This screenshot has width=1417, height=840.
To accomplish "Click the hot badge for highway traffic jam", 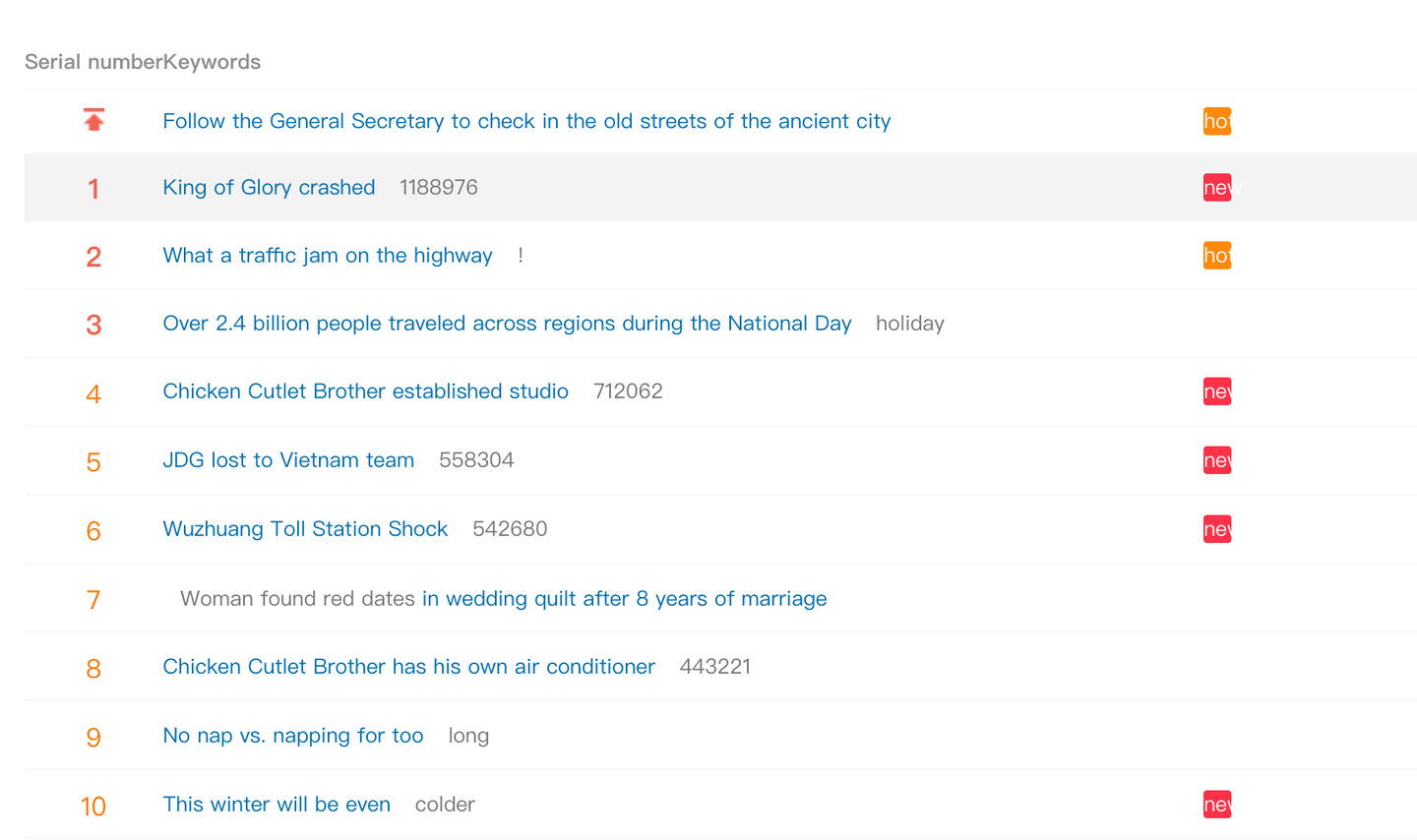I will pyautogui.click(x=1216, y=256).
